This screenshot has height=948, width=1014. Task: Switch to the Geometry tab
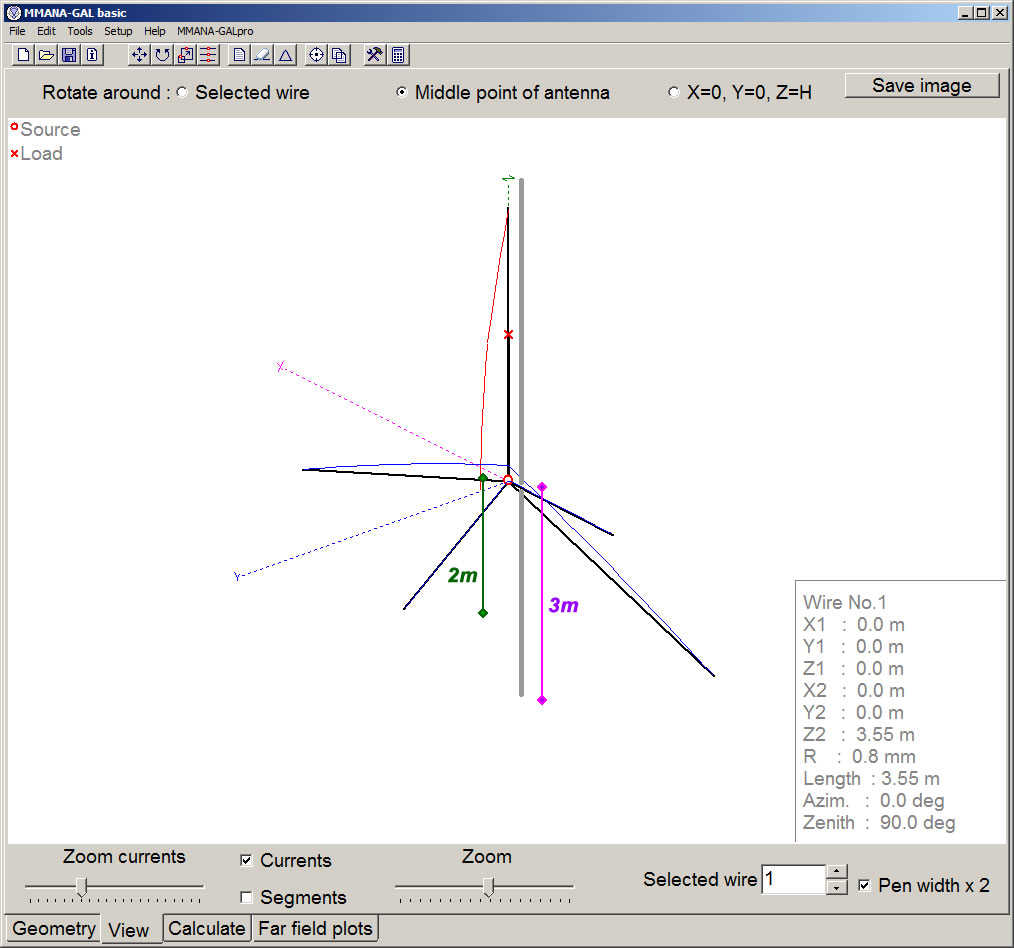click(x=53, y=929)
